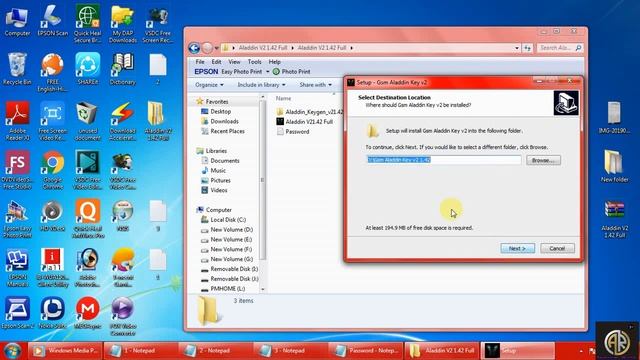Open Share with dropdown in Explorer
Screen dimensions: 640x360
pyautogui.click(x=315, y=85)
